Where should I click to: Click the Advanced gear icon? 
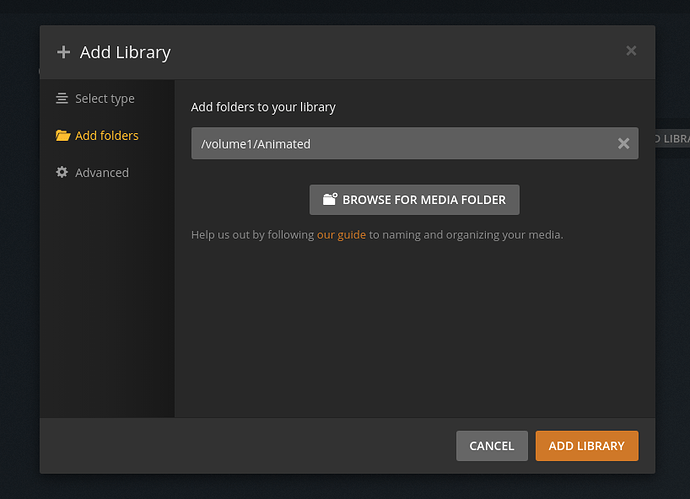(62, 172)
